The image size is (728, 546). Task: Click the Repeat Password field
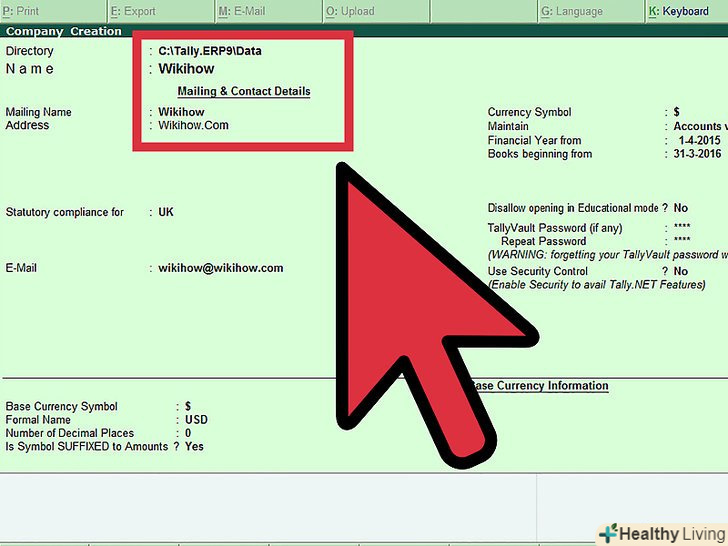[682, 240]
